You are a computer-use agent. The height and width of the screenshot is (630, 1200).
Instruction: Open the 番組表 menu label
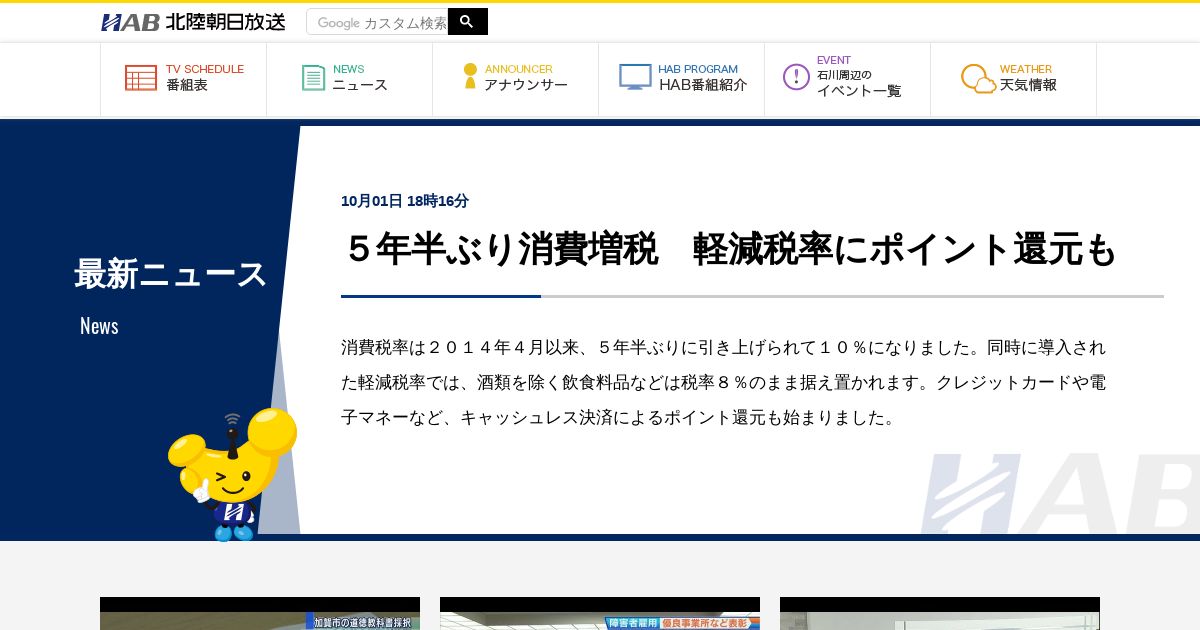click(x=187, y=86)
